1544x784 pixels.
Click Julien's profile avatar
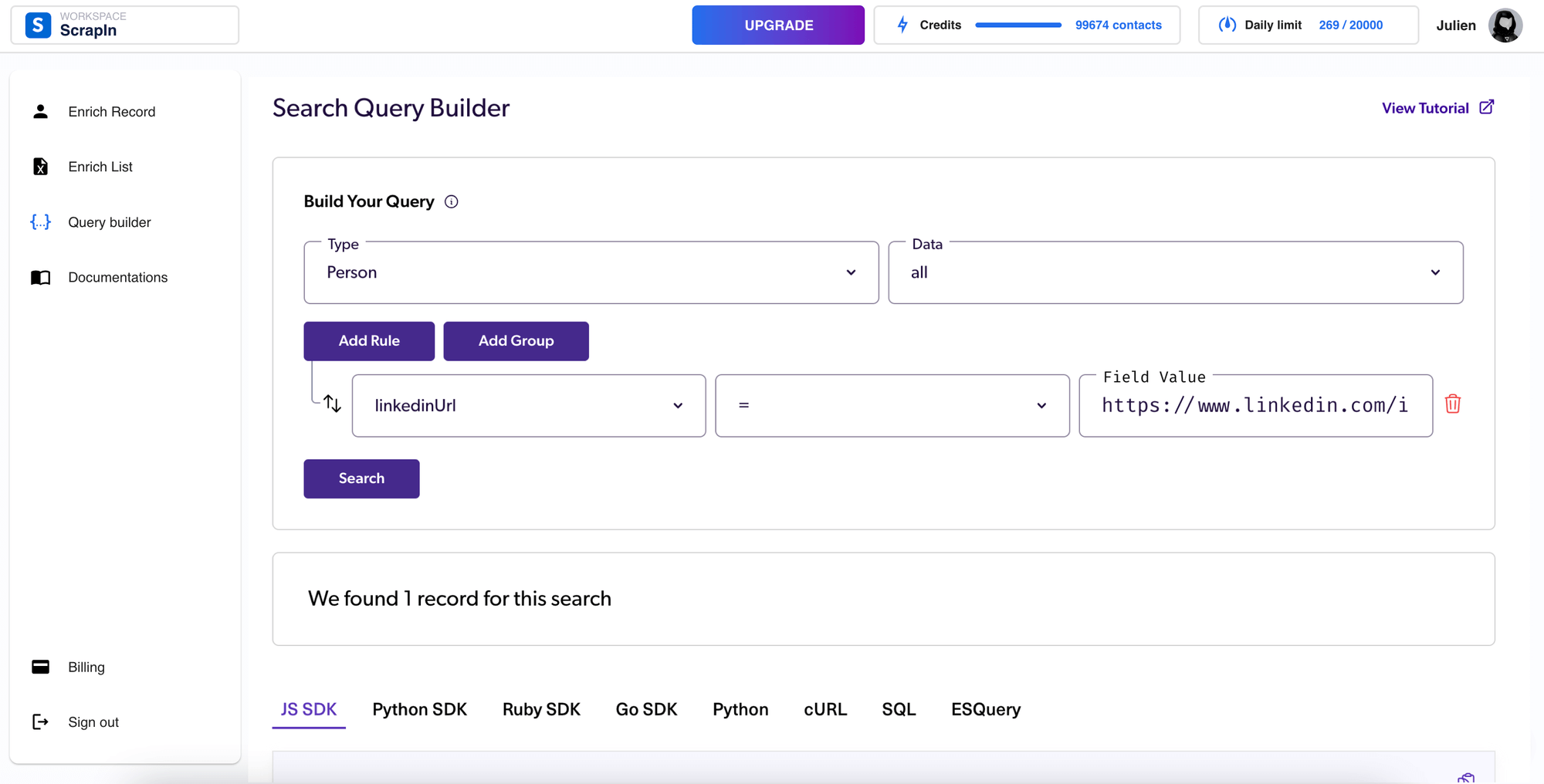pos(1505,25)
